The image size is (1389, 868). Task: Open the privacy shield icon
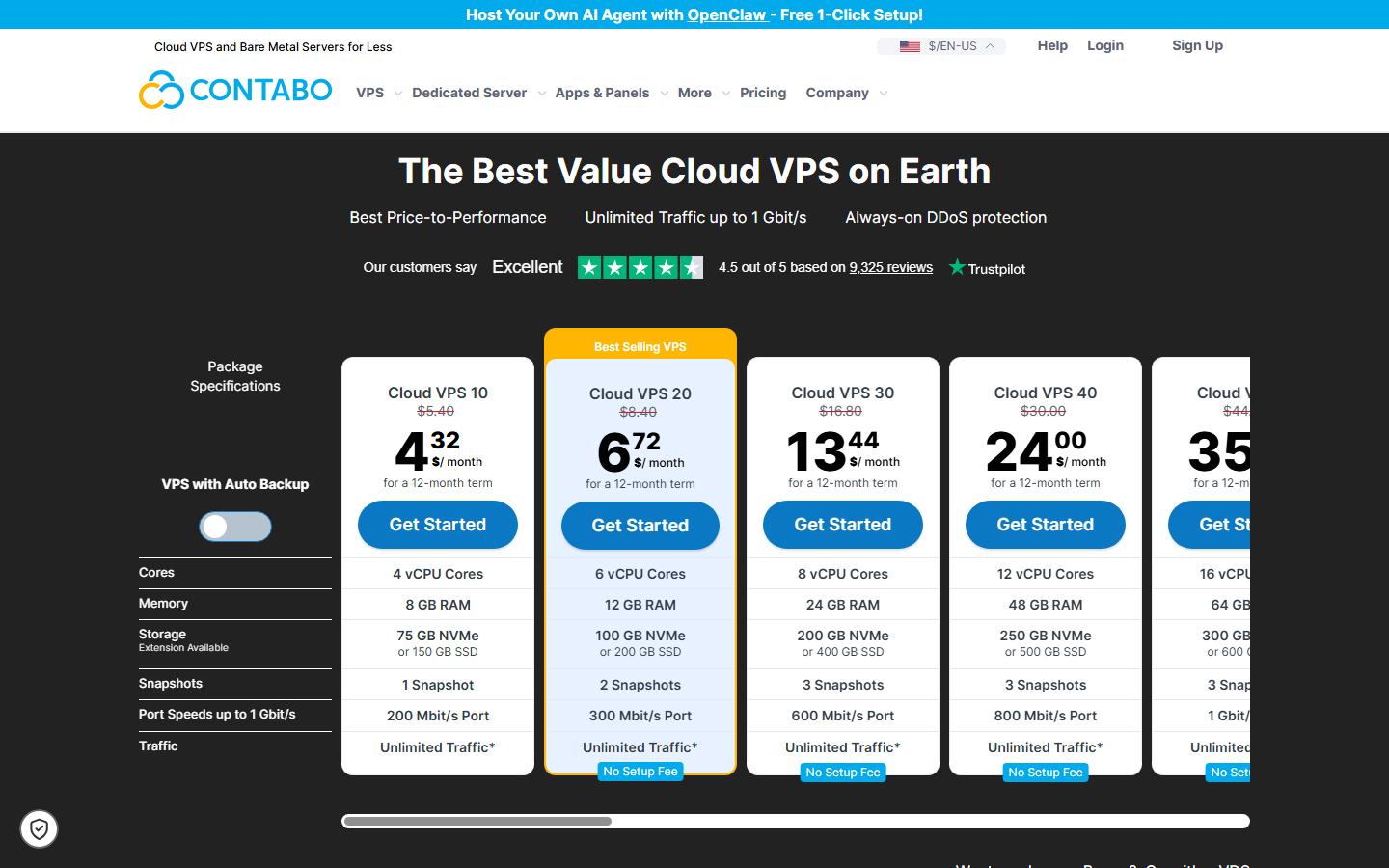pyautogui.click(x=39, y=828)
